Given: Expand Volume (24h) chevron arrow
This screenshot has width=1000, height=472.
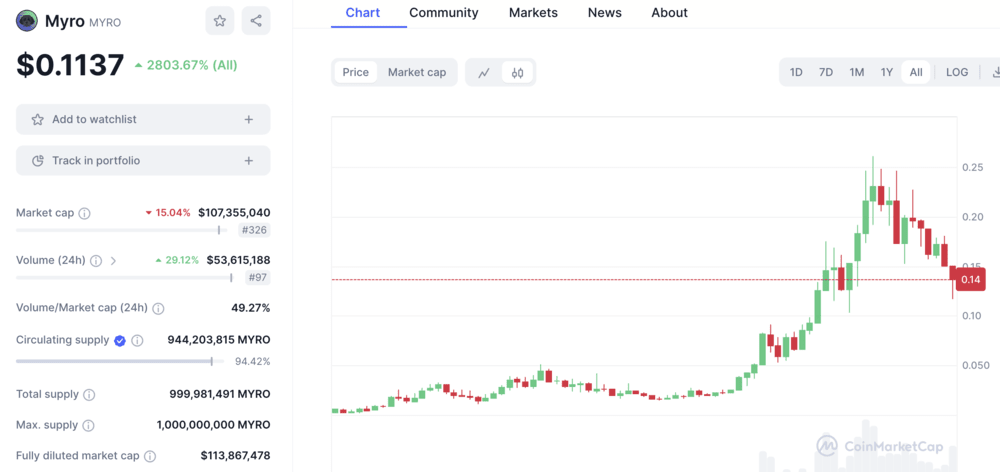Looking at the screenshot, I should click(113, 261).
